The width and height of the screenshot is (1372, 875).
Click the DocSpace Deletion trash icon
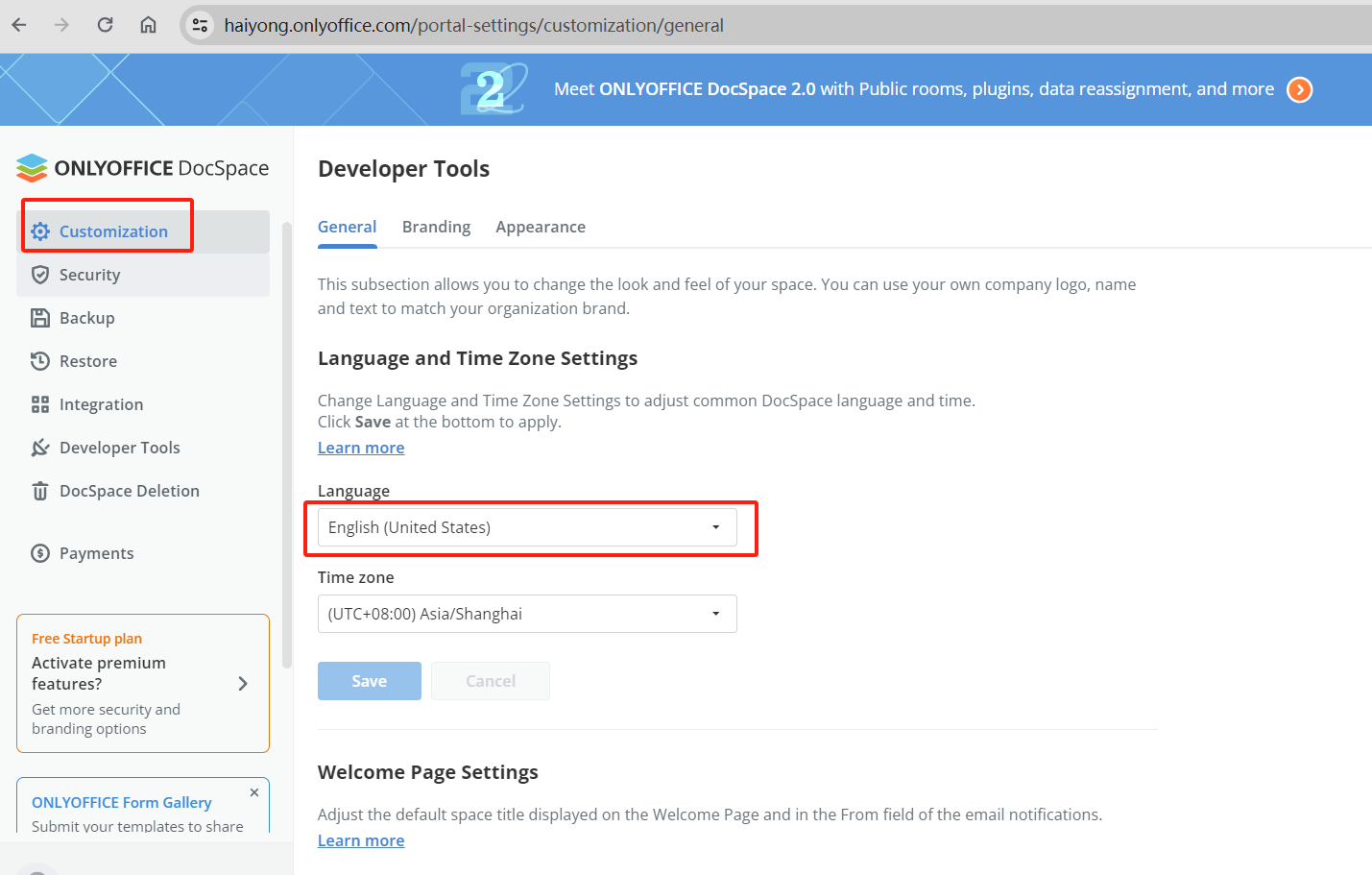coord(40,491)
